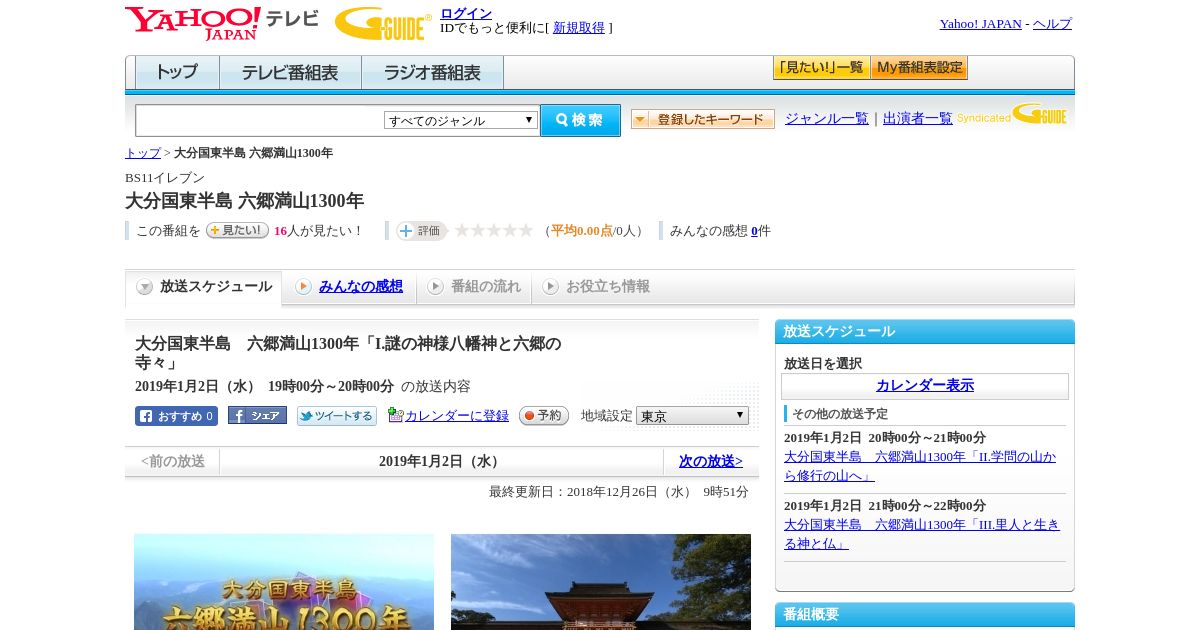Image resolution: width=1200 pixels, height=630 pixels.
Task: Click the 放送スケジュール sidebar panel header
Action: click(925, 332)
